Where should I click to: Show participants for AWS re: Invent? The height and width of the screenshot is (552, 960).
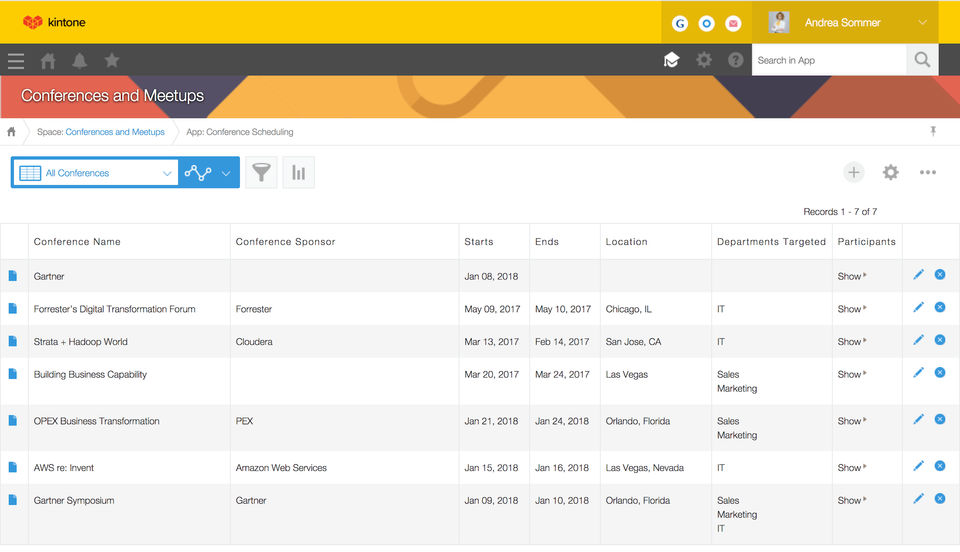852,468
